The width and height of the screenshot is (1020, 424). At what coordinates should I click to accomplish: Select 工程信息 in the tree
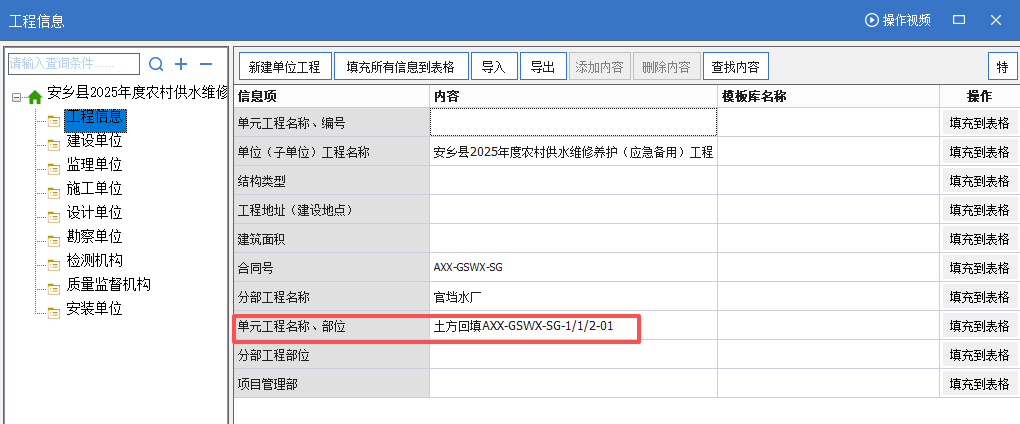(x=95, y=120)
